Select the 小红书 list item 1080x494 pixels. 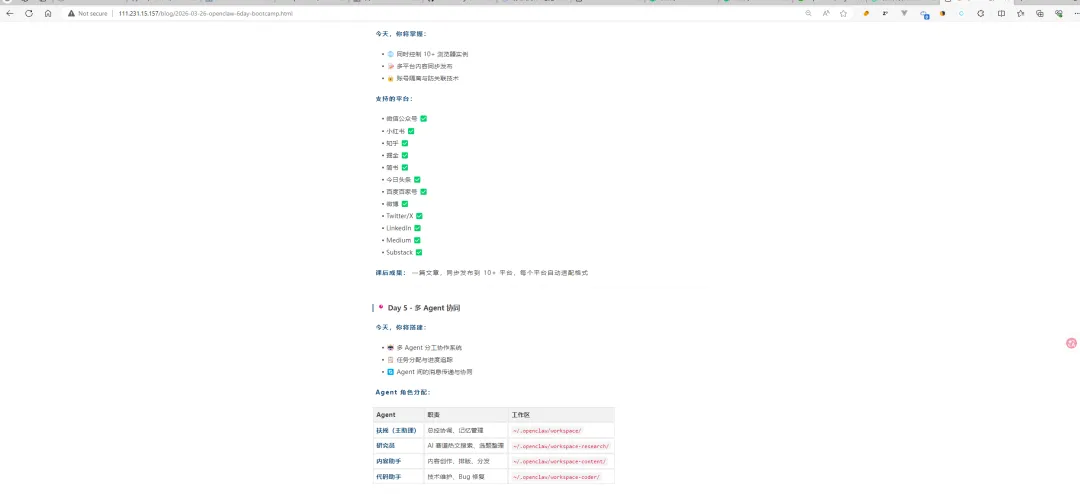pos(399,131)
